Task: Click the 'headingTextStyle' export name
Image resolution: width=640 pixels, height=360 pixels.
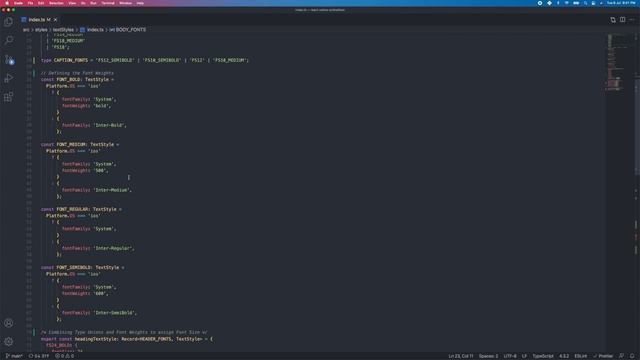Action: (x=96, y=339)
